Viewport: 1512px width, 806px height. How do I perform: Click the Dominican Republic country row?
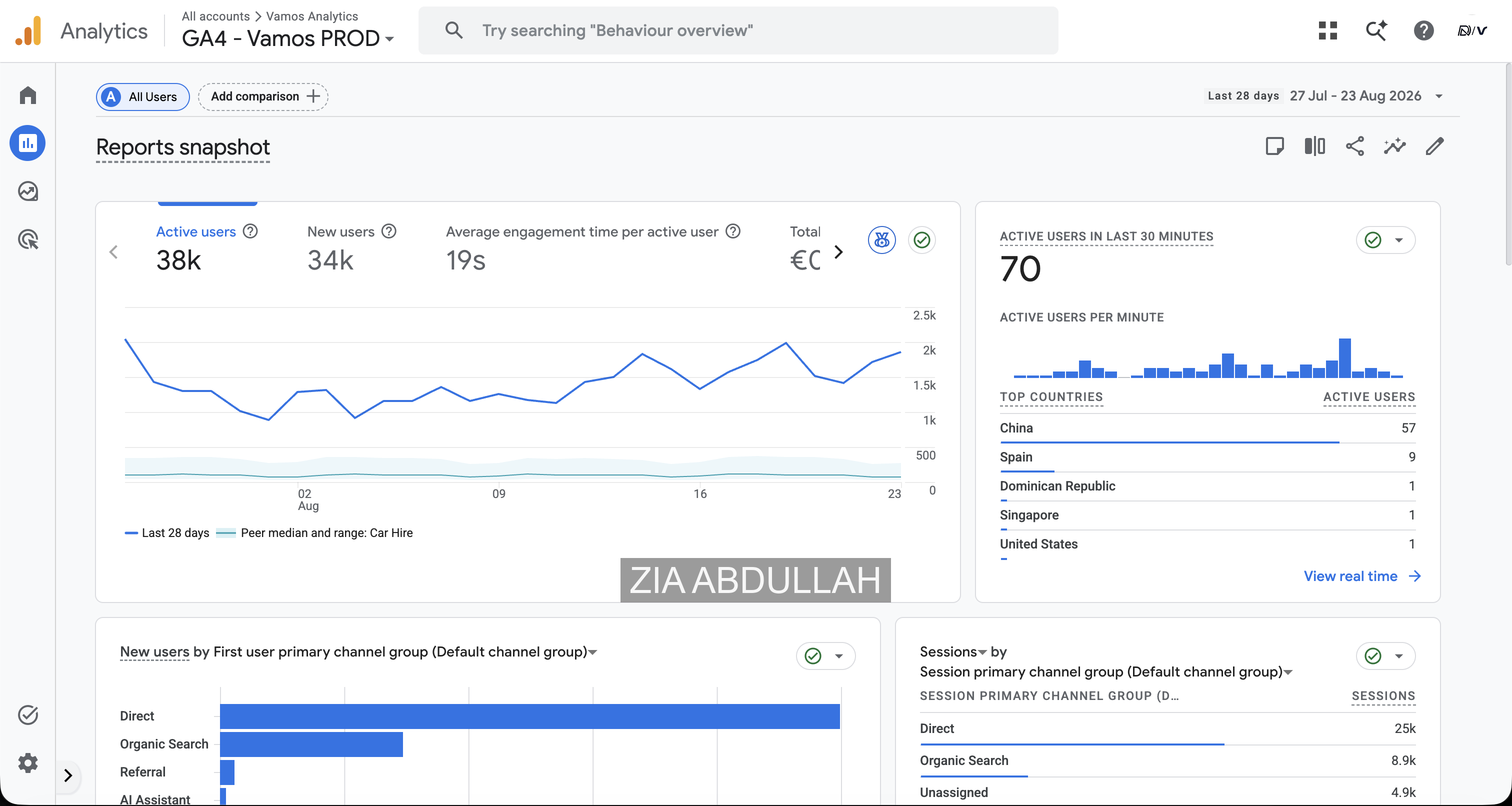click(1207, 486)
